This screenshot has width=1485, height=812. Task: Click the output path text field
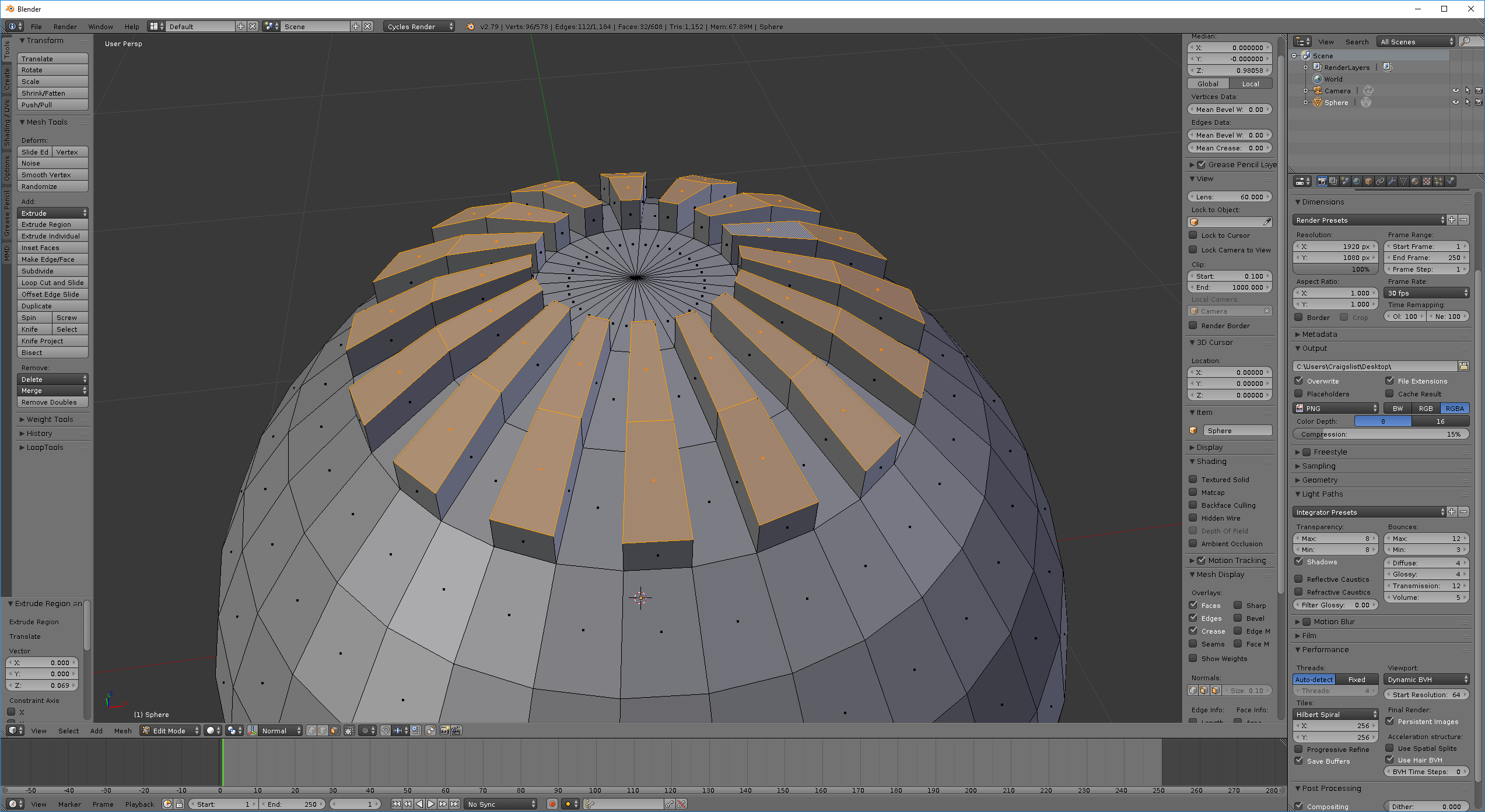[1374, 366]
